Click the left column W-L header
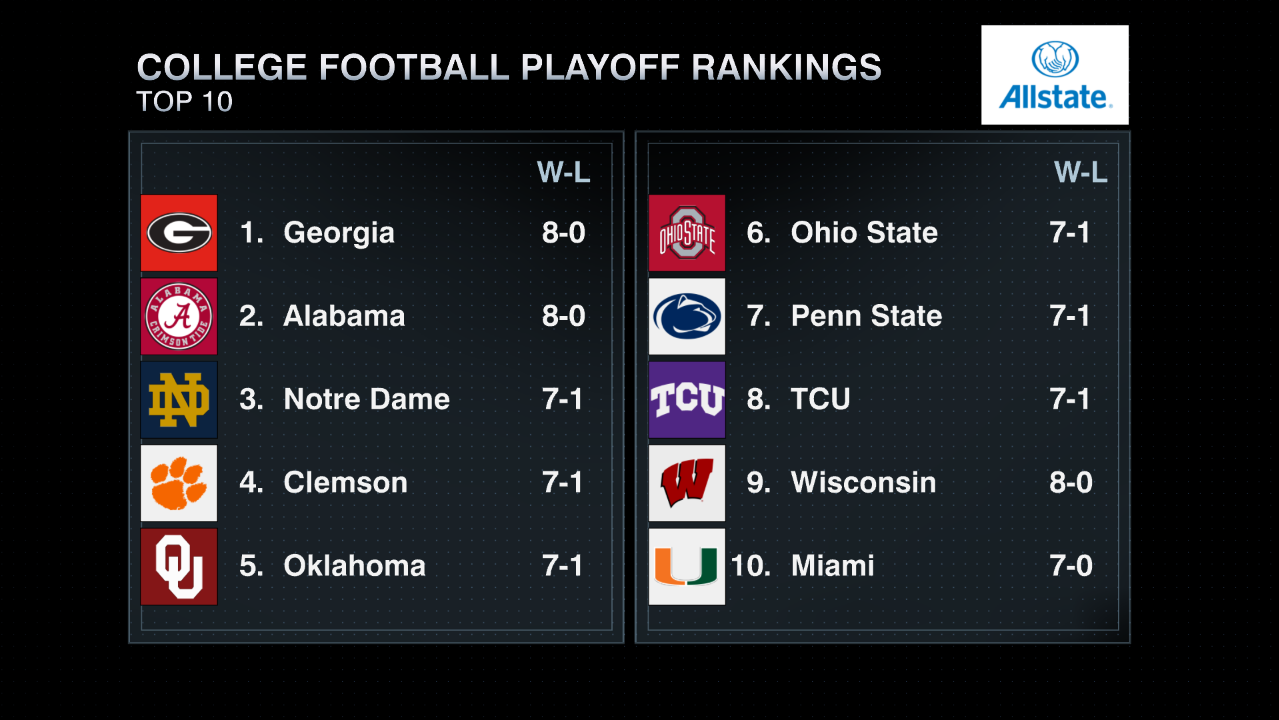 564,173
